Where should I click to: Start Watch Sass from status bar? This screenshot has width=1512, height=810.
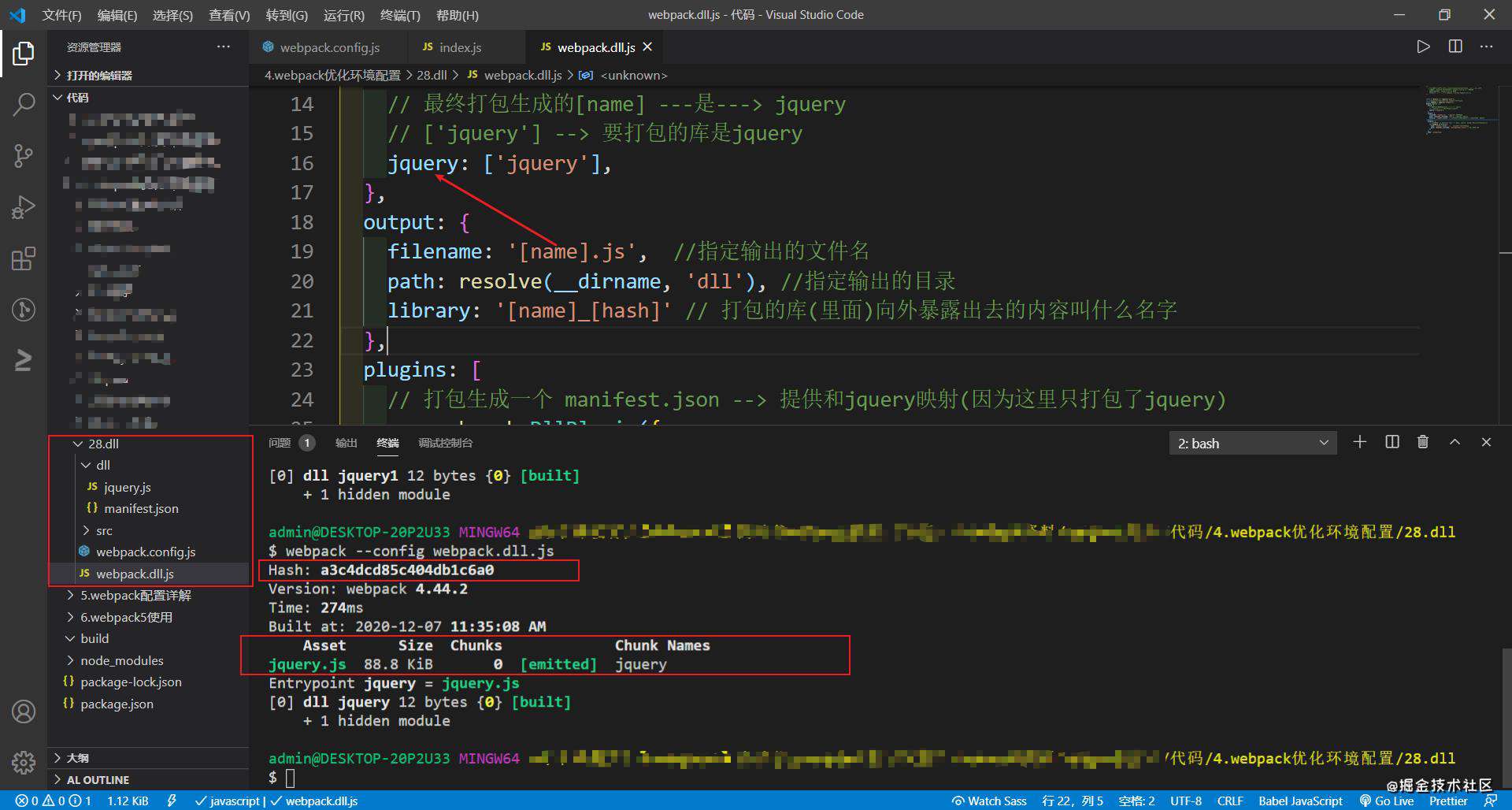(989, 801)
